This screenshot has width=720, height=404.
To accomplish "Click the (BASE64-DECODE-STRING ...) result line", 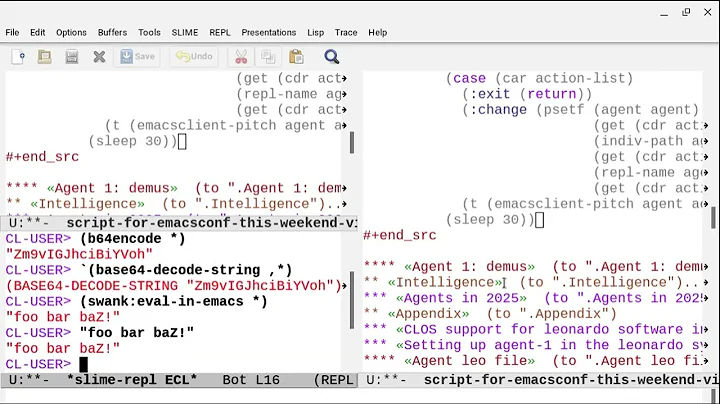I will 173,286.
